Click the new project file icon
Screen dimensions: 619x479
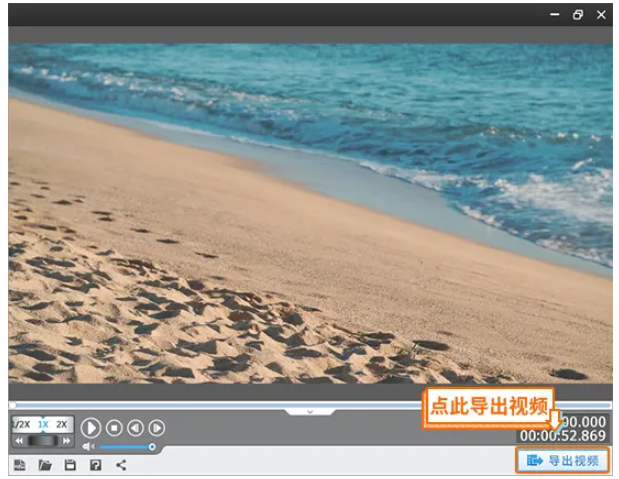(19, 464)
